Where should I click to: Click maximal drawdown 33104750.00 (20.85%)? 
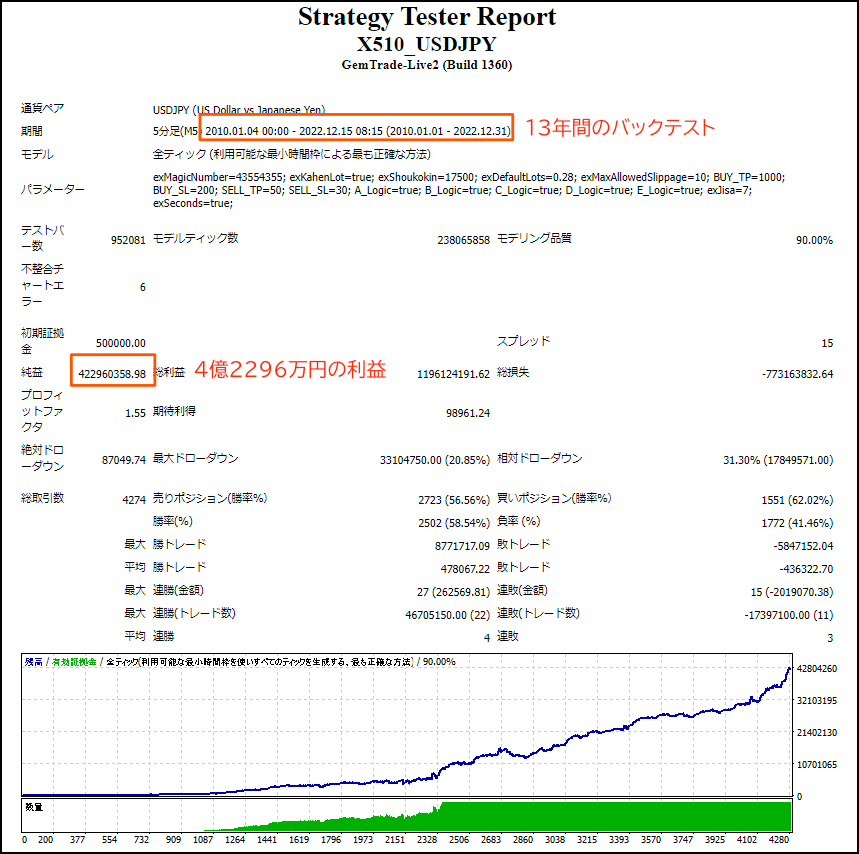click(435, 460)
